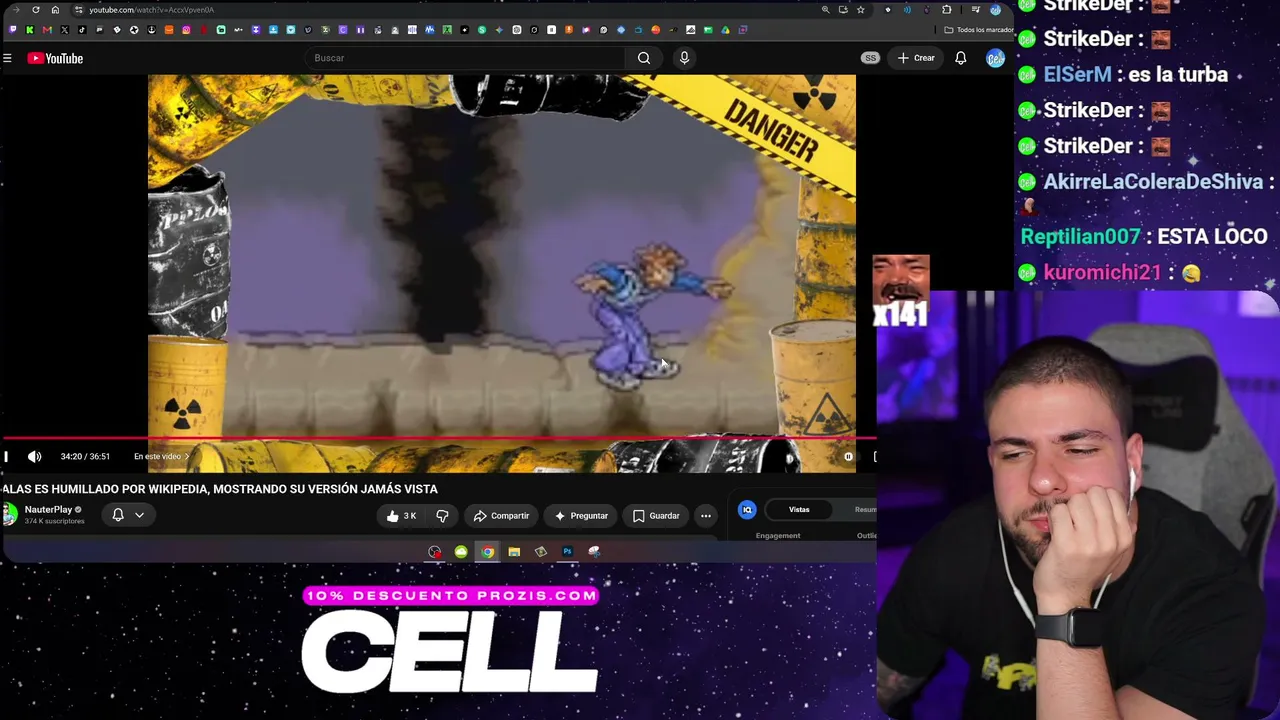Open the NauterPlay channel avatar

pyautogui.click(x=9, y=515)
